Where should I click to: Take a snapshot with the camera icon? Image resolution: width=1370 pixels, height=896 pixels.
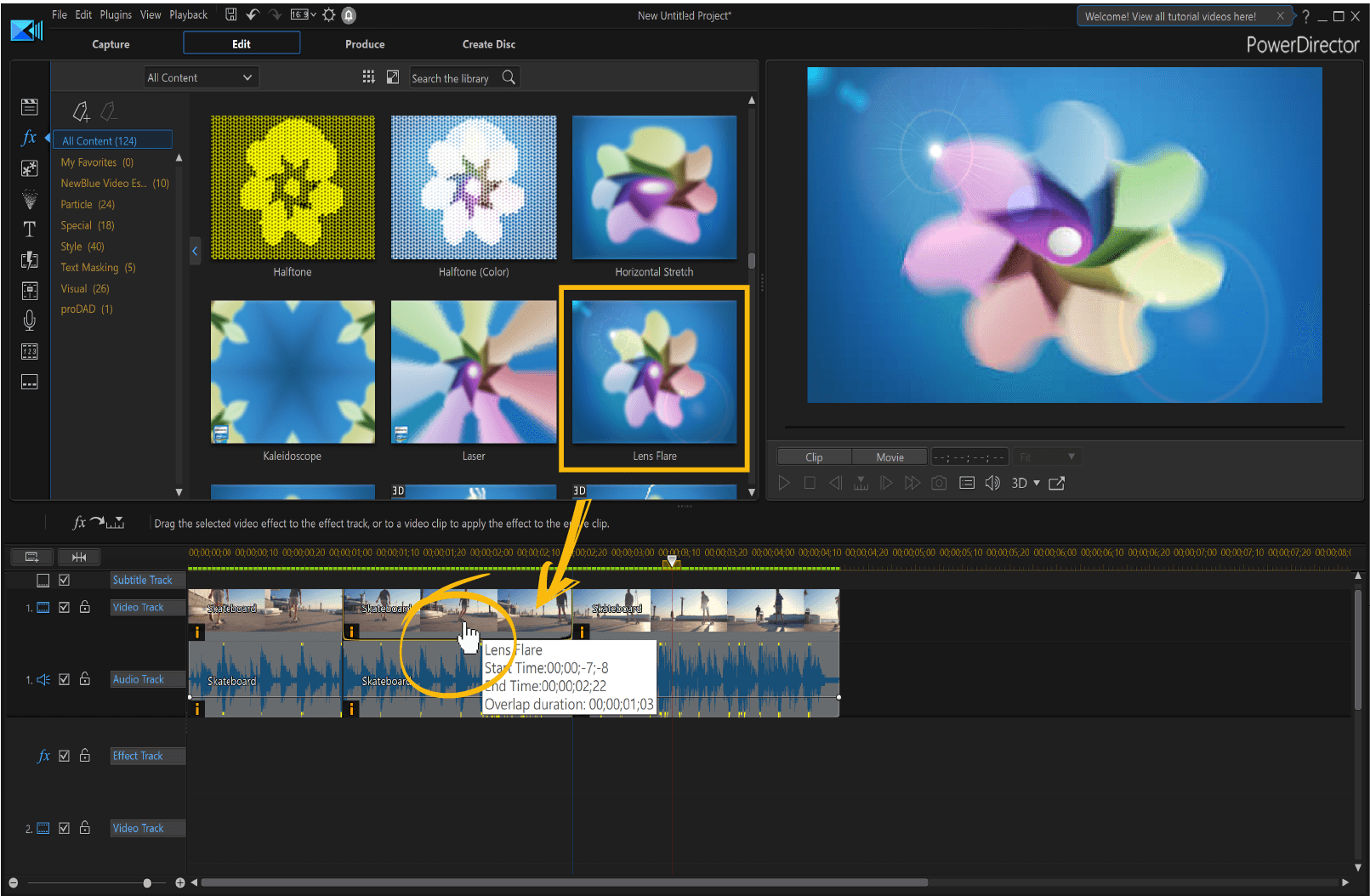939,483
